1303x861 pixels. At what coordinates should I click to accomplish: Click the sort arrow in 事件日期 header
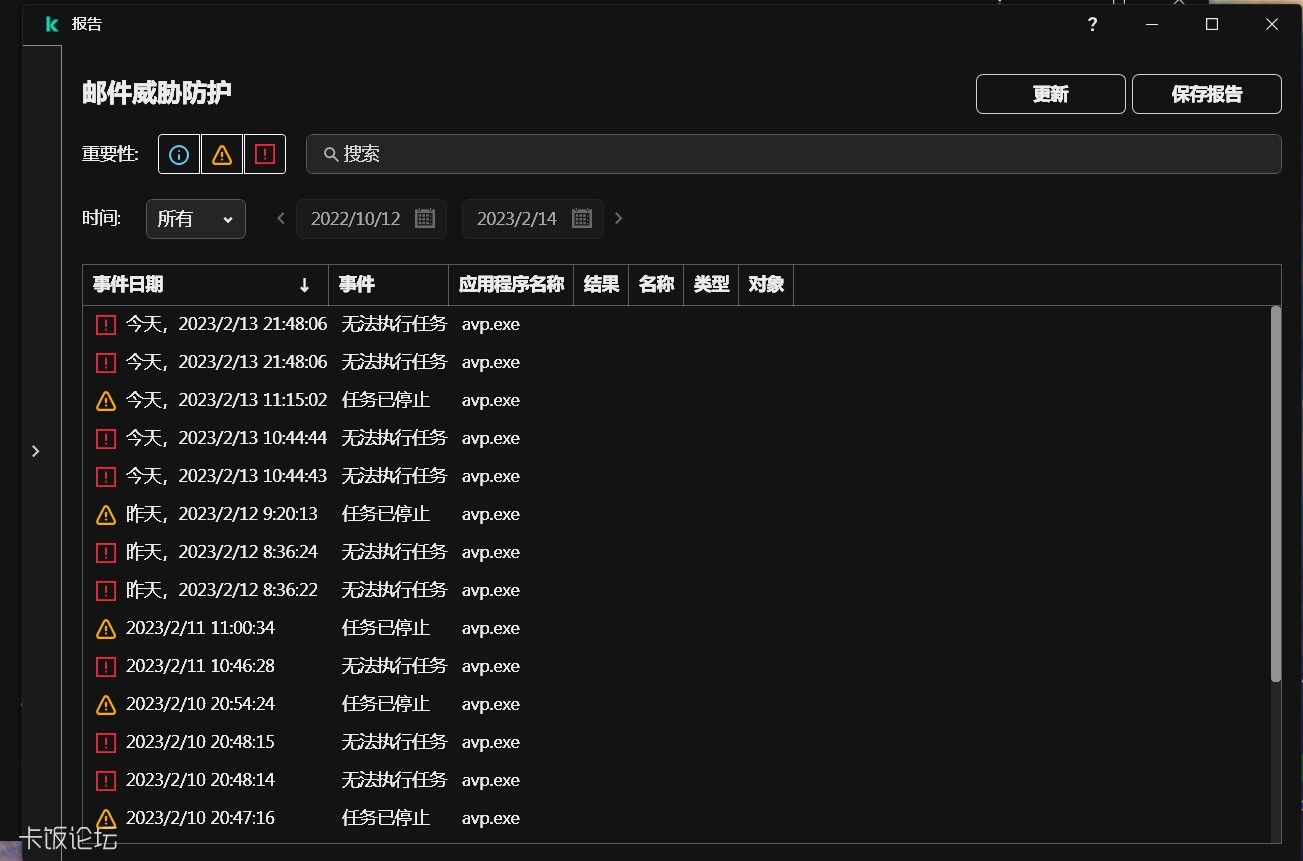(305, 285)
